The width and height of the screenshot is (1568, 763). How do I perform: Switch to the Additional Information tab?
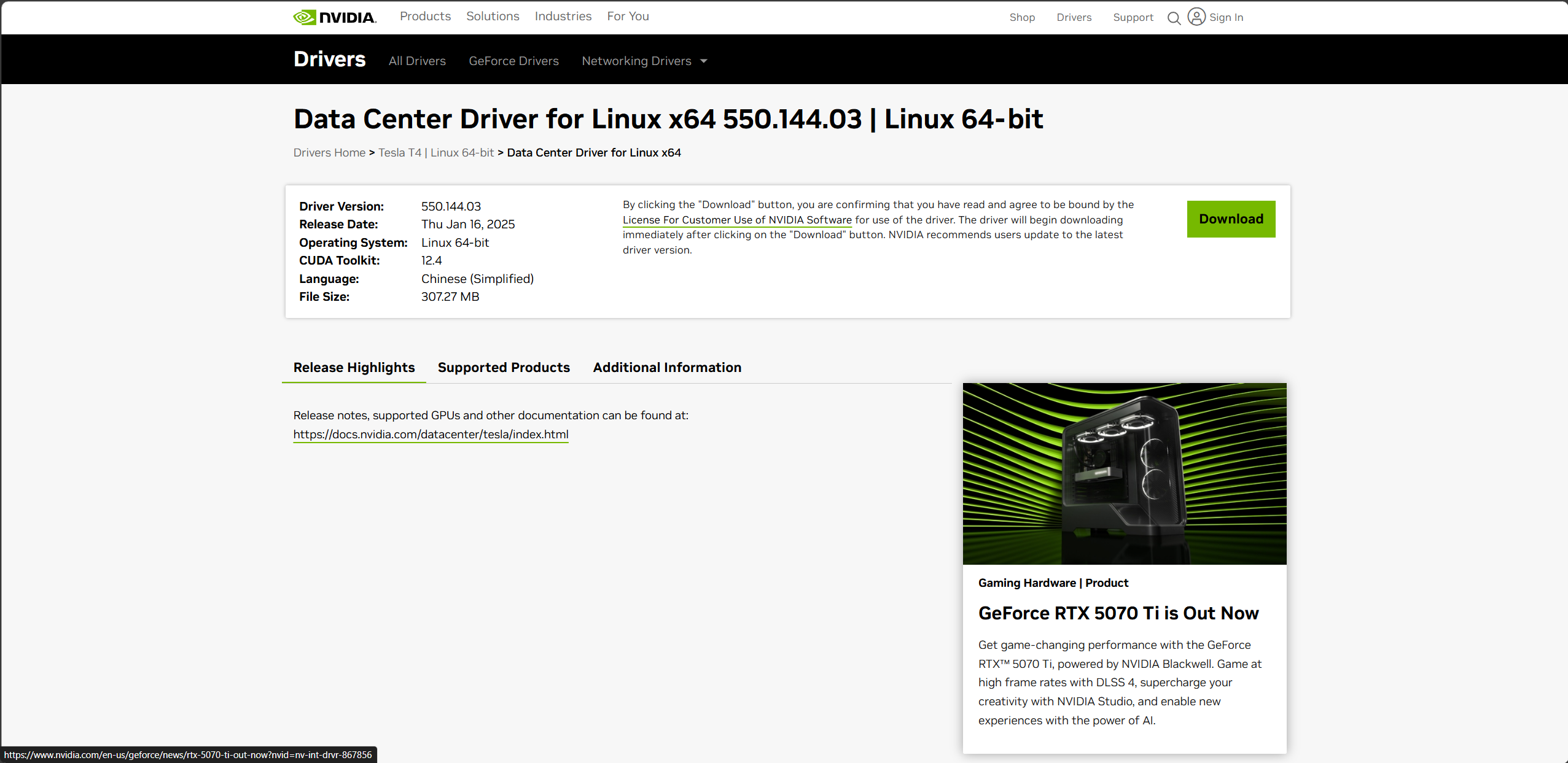667,367
